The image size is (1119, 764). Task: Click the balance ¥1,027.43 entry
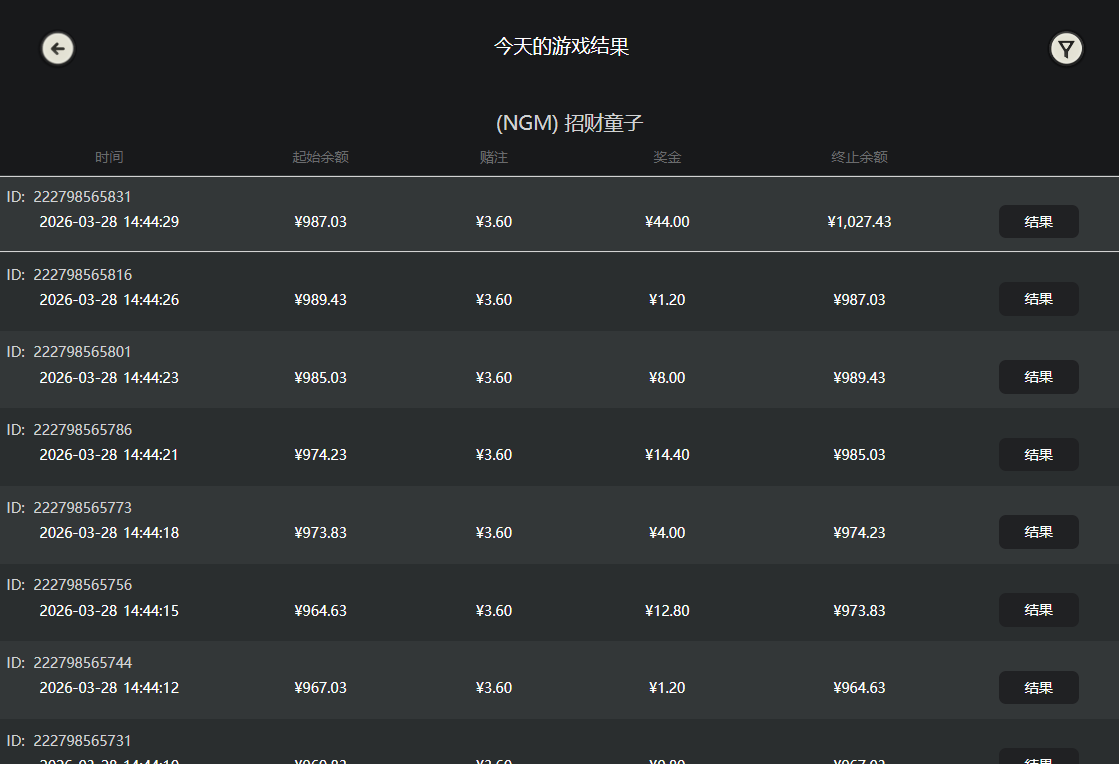[x=859, y=221]
